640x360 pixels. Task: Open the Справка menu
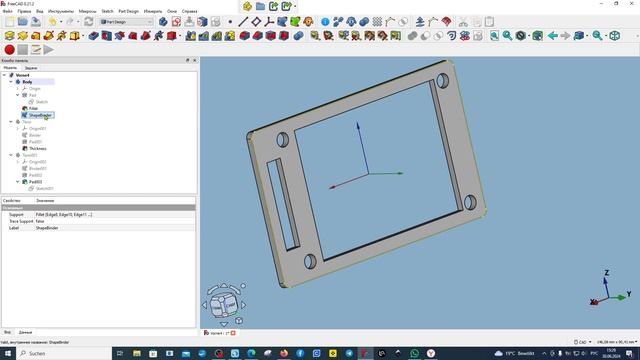[x=189, y=11]
